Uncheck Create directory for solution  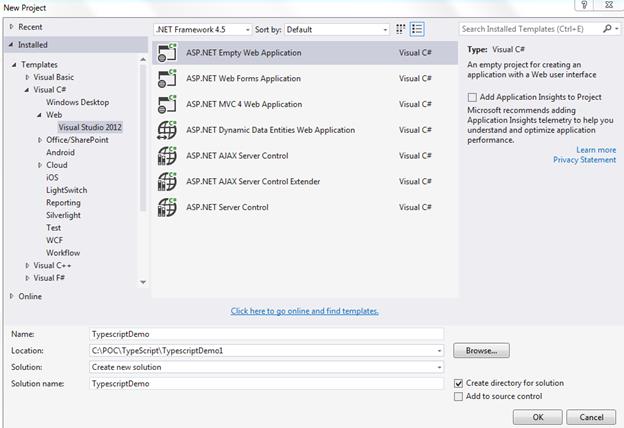[458, 383]
